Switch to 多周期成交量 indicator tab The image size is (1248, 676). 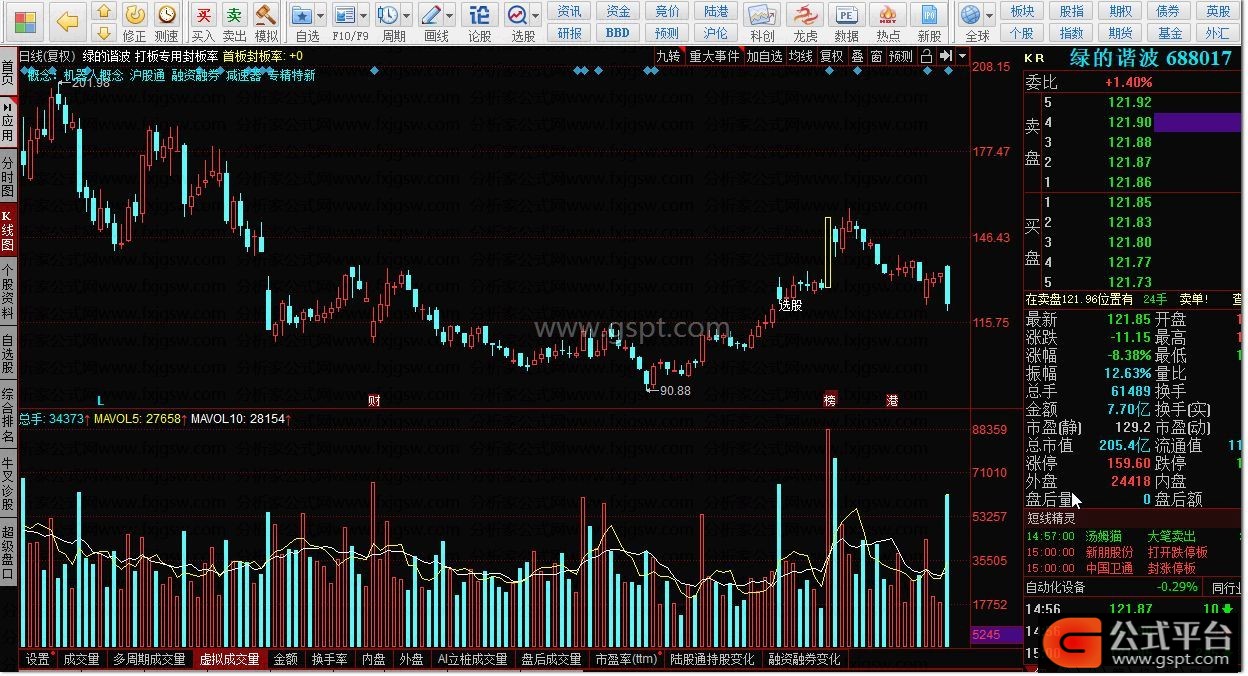pyautogui.click(x=149, y=659)
